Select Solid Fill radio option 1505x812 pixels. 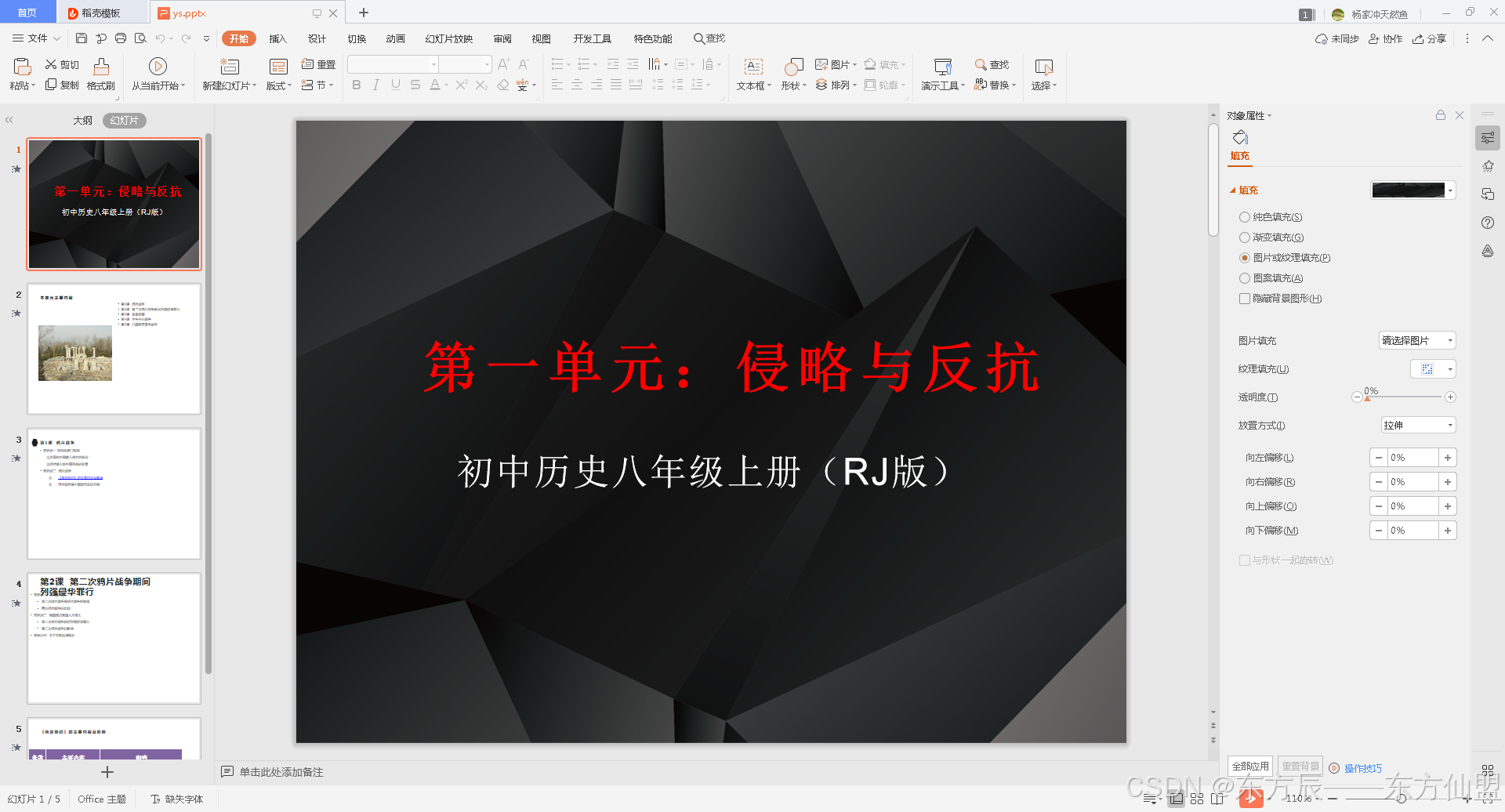click(x=1245, y=217)
